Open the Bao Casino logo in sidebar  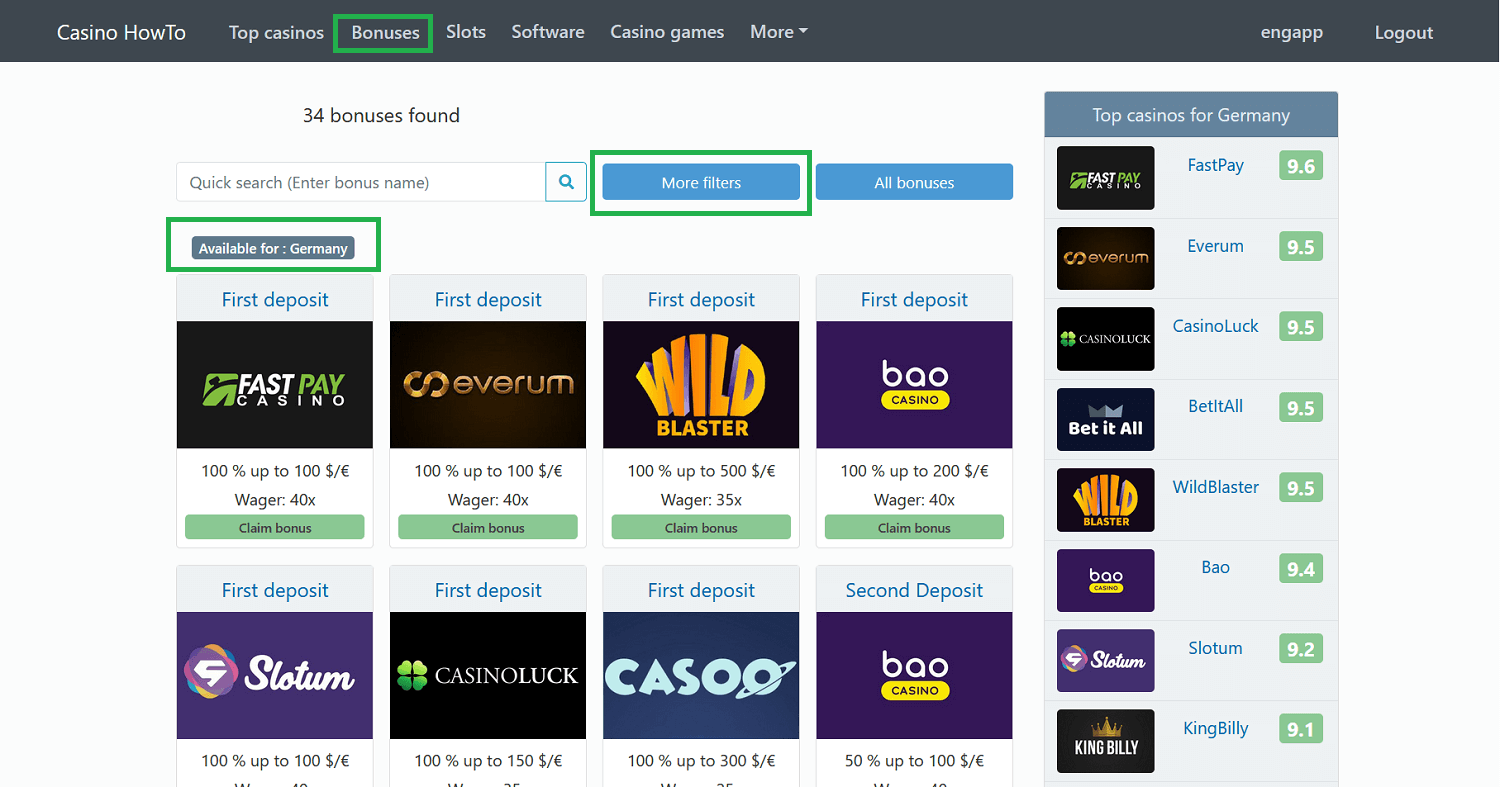point(1105,580)
